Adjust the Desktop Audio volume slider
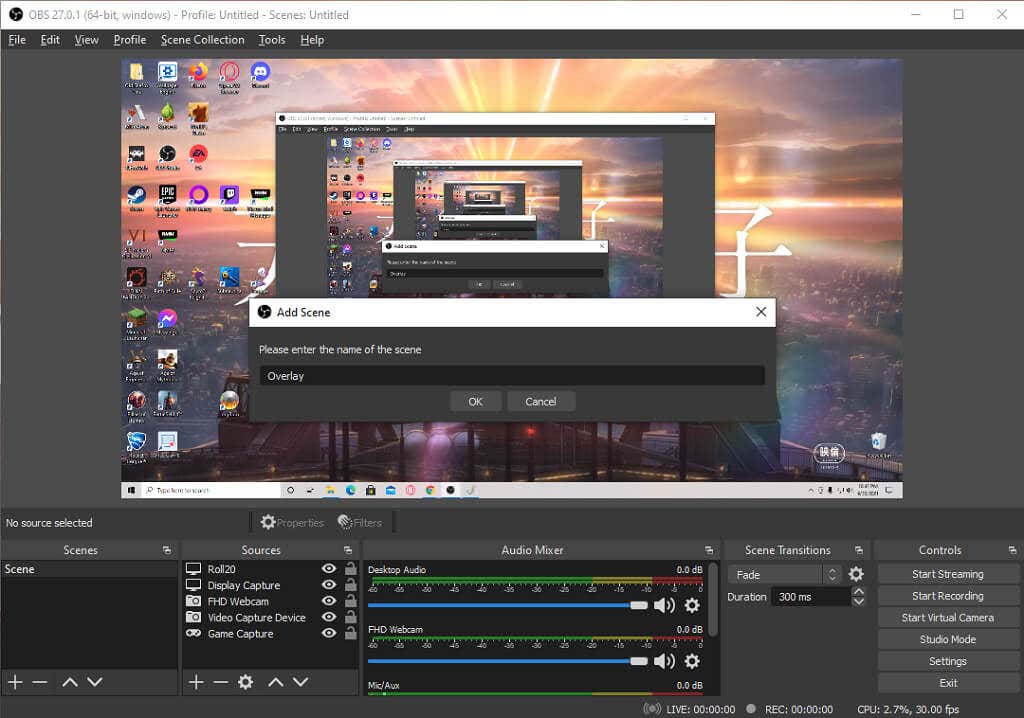 pos(638,605)
